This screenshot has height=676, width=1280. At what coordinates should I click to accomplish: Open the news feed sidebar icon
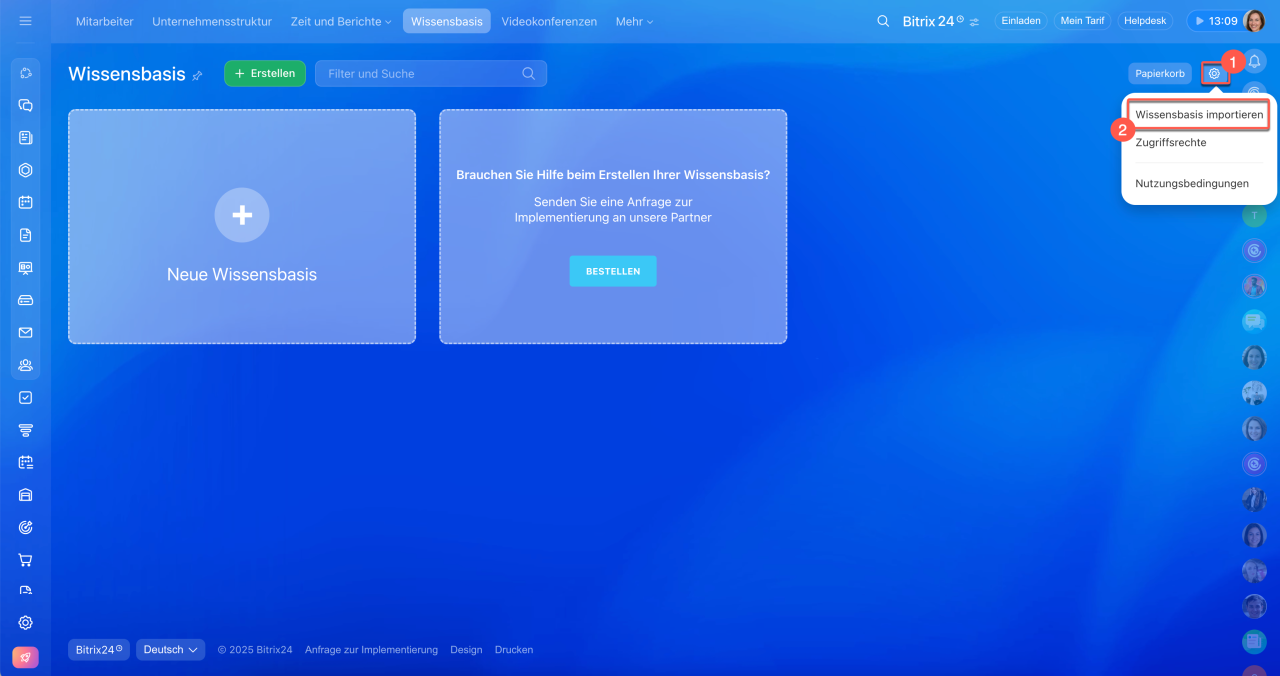(x=26, y=138)
